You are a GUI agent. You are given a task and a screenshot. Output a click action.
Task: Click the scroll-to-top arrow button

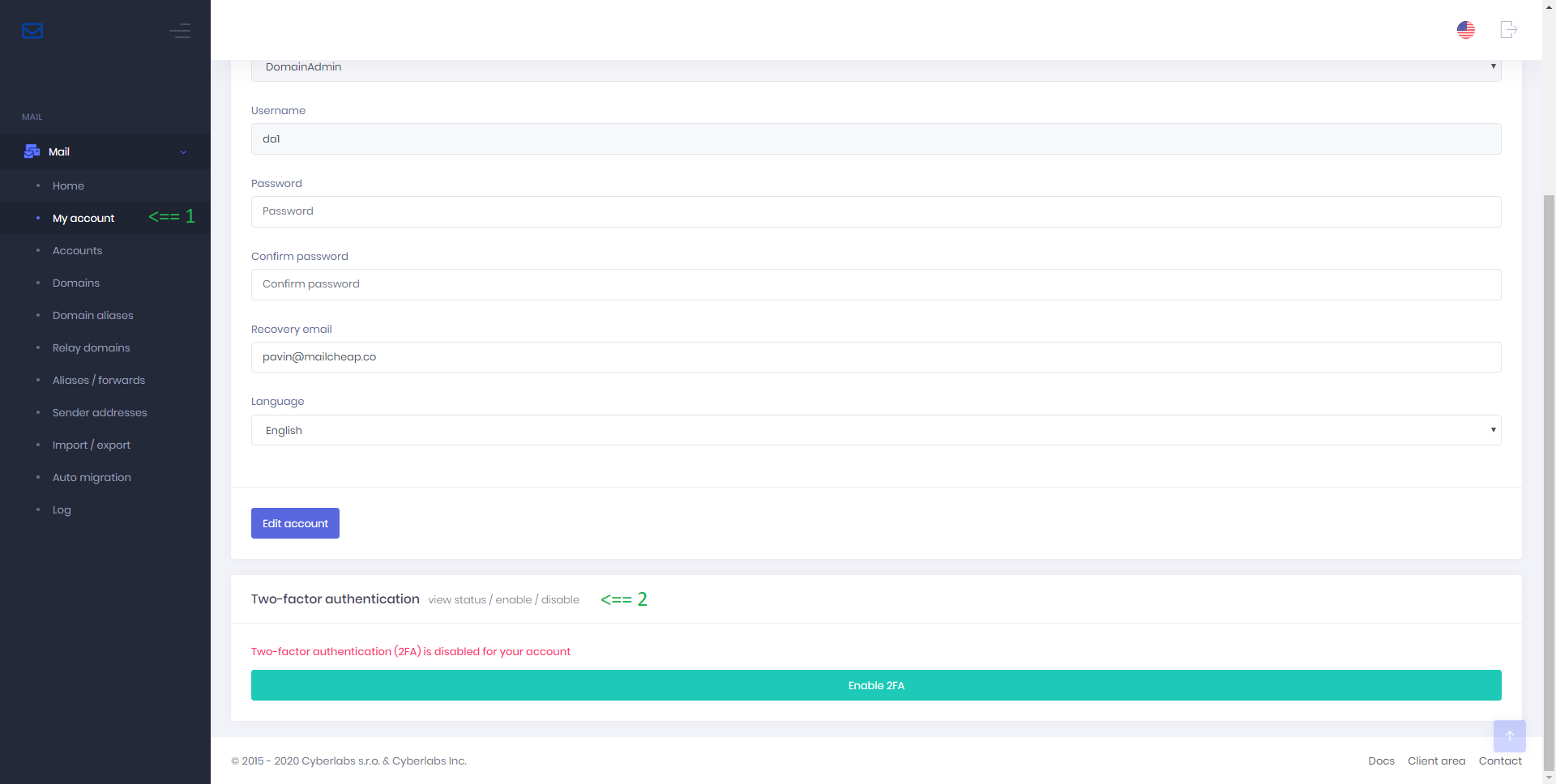coord(1509,736)
